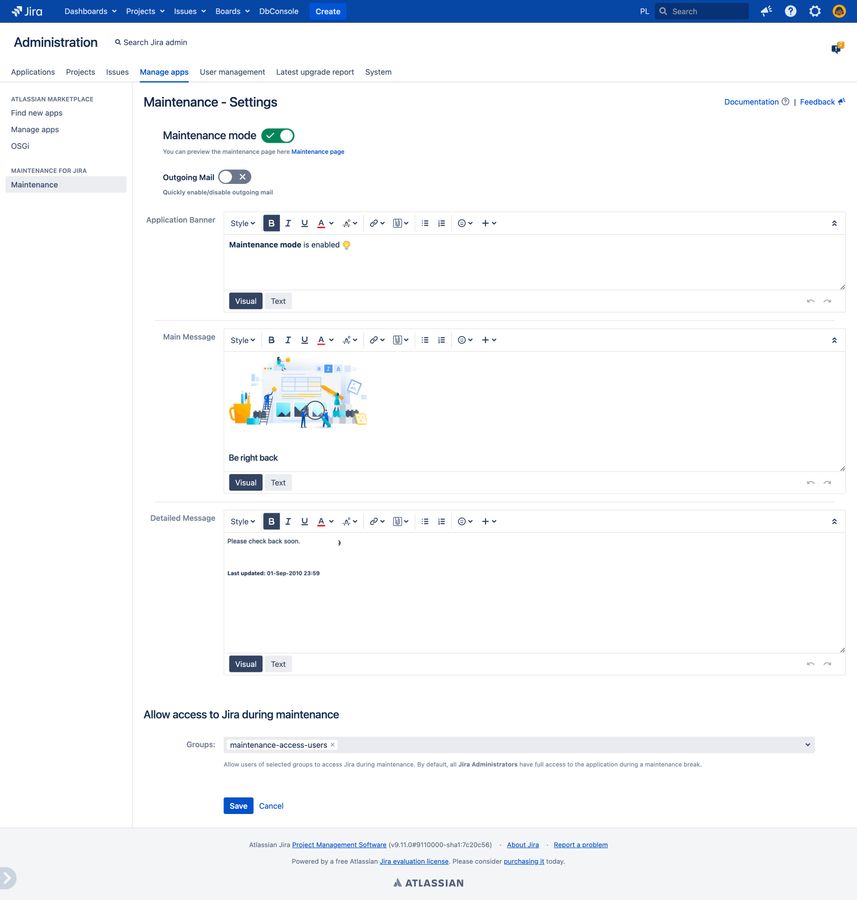Viewport: 857px width, 900px height.
Task: Apply italic in Application Banner editor
Action: click(x=288, y=223)
